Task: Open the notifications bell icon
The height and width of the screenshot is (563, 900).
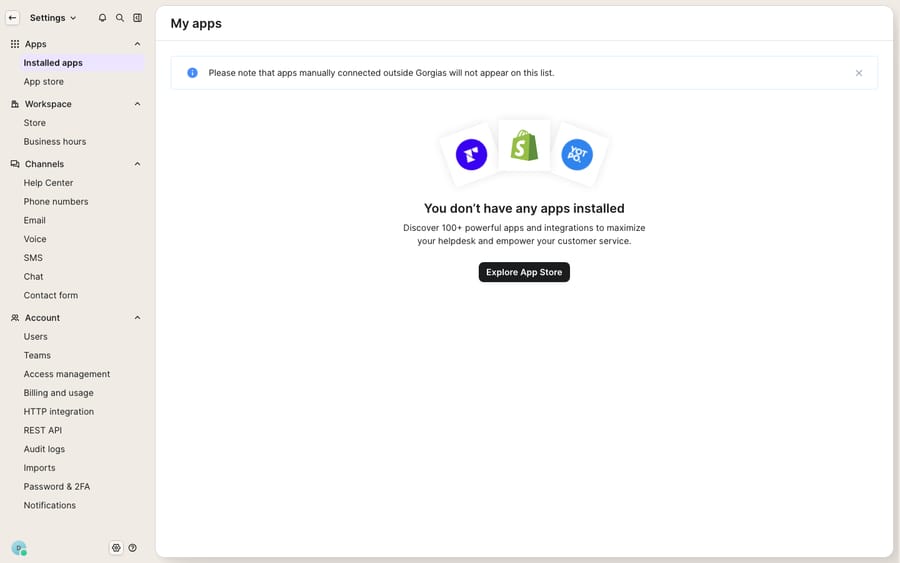Action: (x=102, y=18)
